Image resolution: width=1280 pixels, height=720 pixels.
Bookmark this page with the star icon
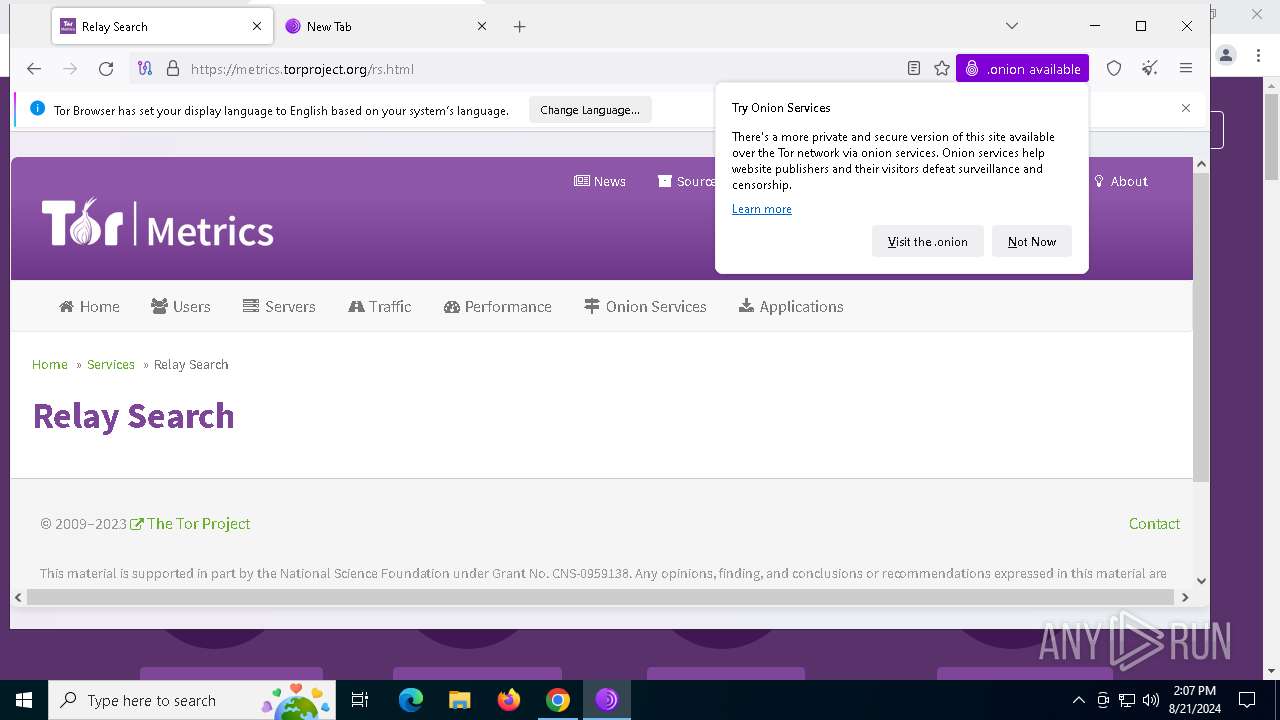point(942,69)
